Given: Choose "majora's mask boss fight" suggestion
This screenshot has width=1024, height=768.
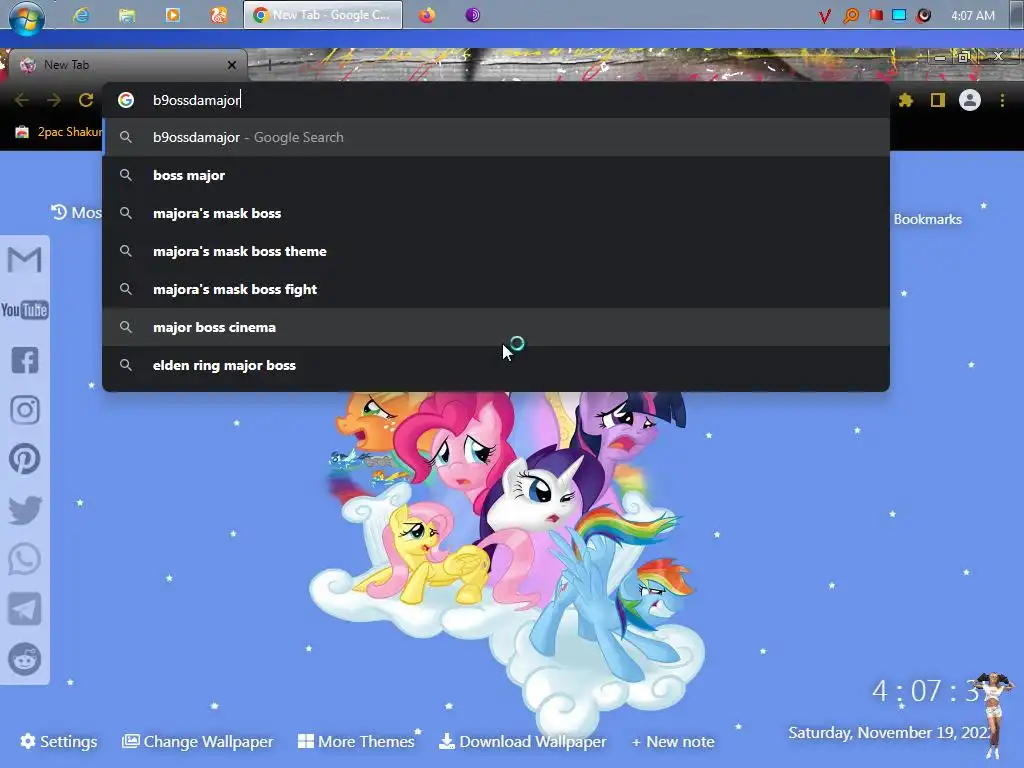Looking at the screenshot, I should 496,289.
